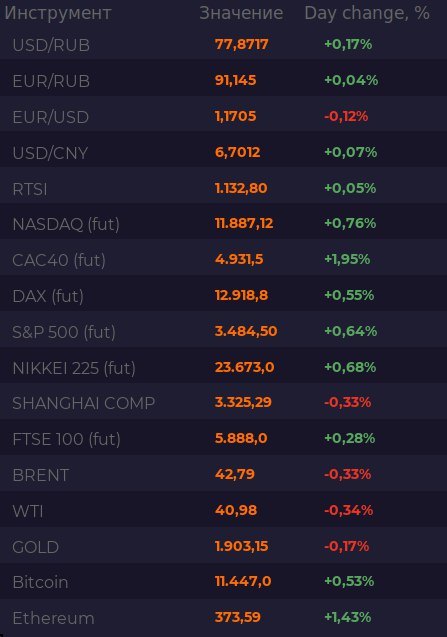Open the Bitcoin instrument row
The image size is (447, 637).
click(224, 582)
